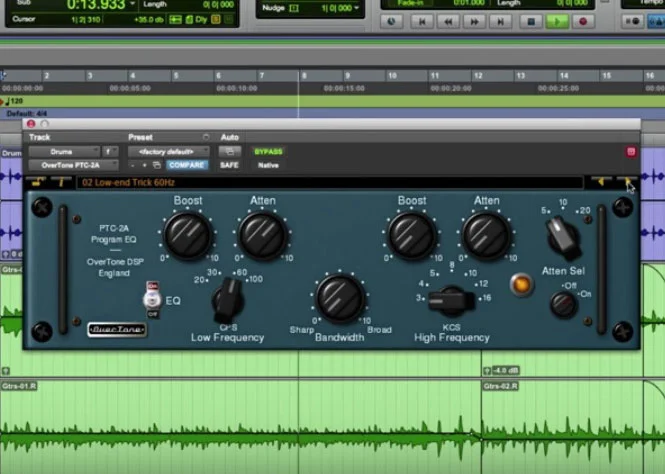Click the low frequency Boost knob
Image resolution: width=665 pixels, height=474 pixels.
click(x=188, y=235)
